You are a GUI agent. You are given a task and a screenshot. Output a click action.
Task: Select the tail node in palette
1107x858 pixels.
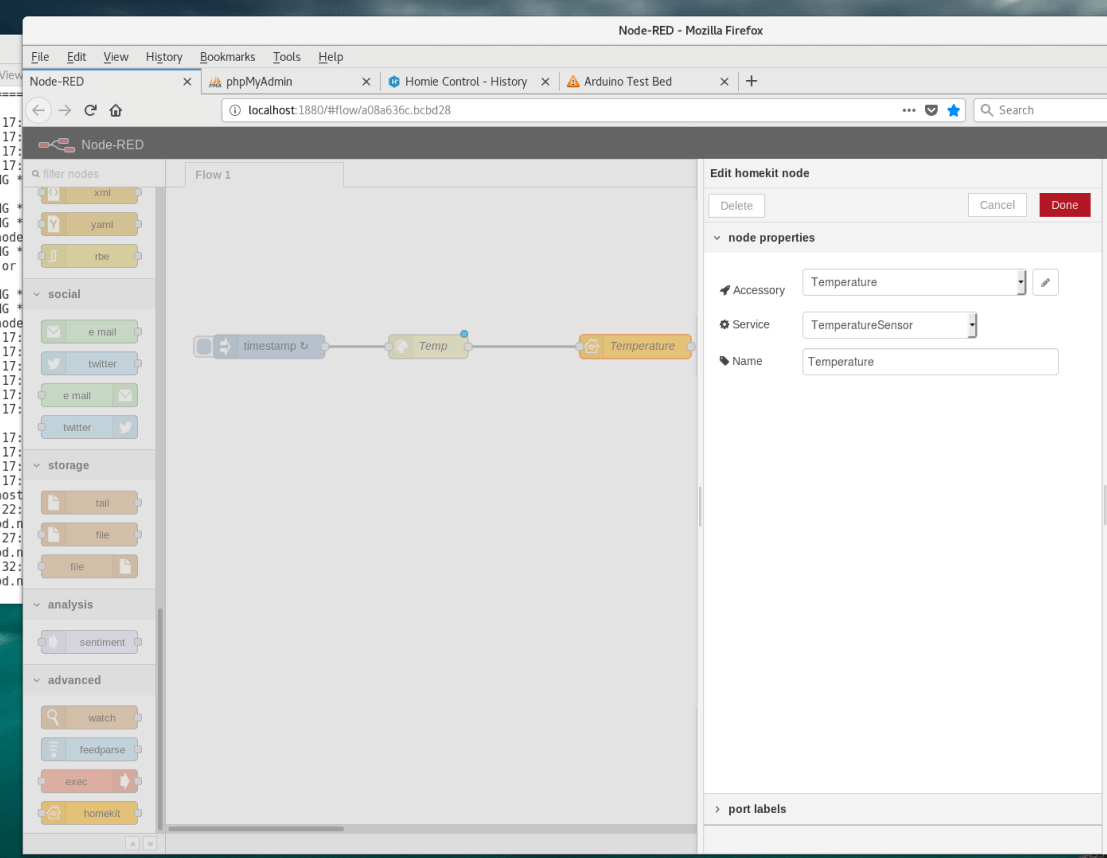(90, 504)
